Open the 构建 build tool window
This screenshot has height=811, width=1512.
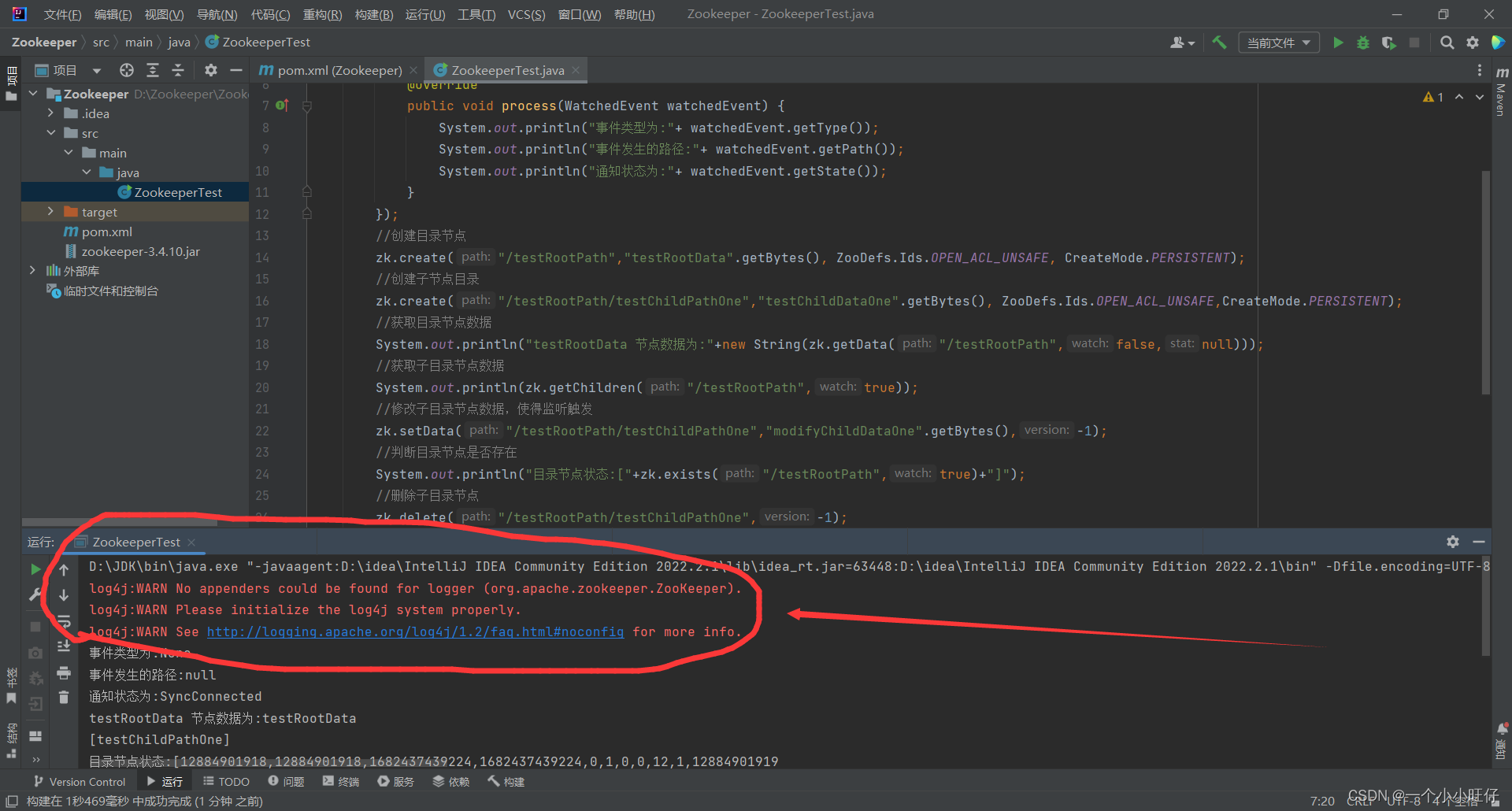pyautogui.click(x=506, y=782)
